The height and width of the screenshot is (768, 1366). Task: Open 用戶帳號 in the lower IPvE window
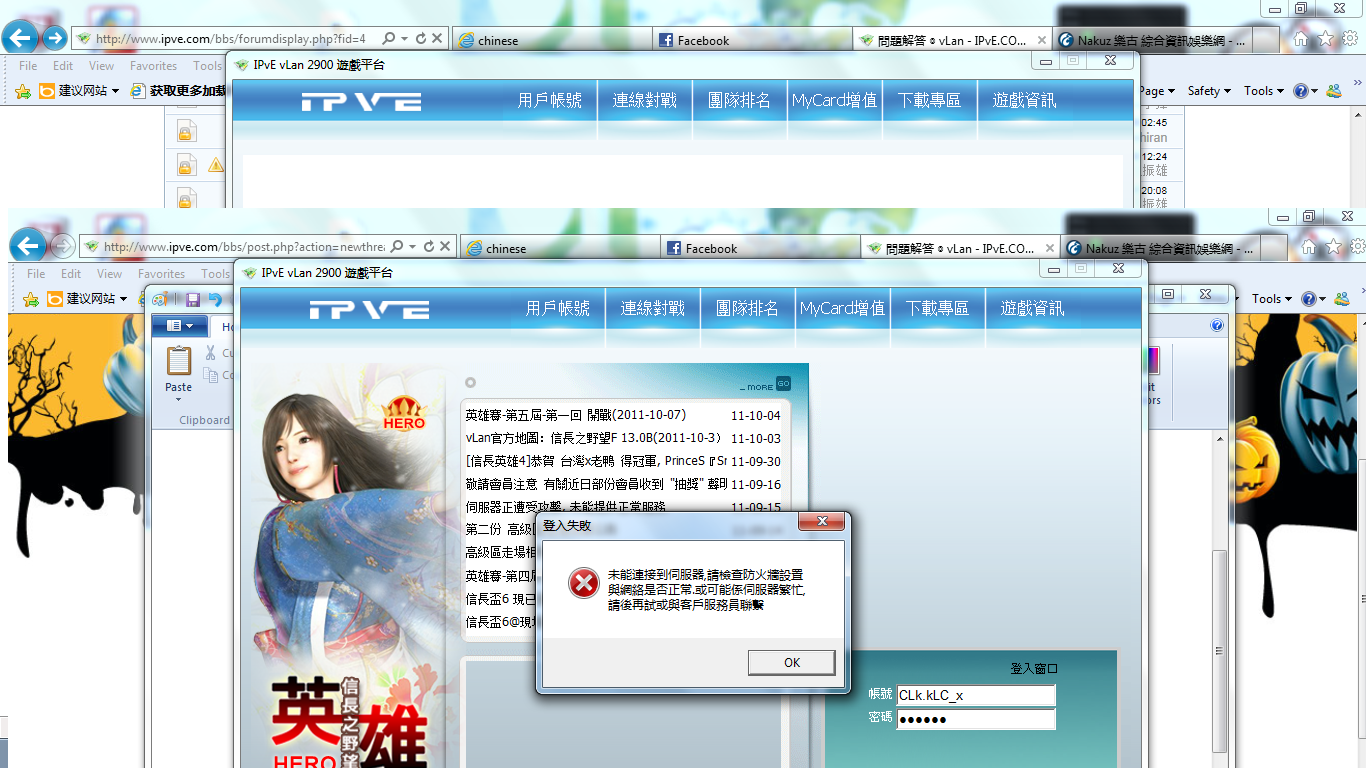click(x=558, y=309)
